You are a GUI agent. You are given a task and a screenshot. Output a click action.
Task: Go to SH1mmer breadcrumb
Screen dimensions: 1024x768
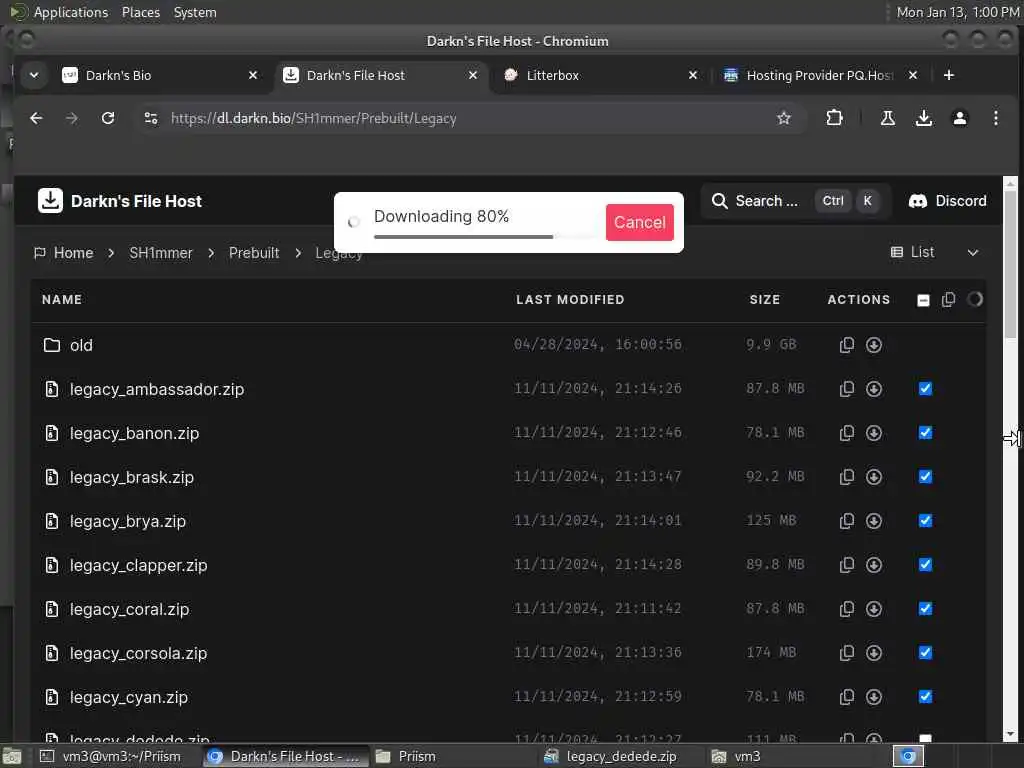coord(161,253)
